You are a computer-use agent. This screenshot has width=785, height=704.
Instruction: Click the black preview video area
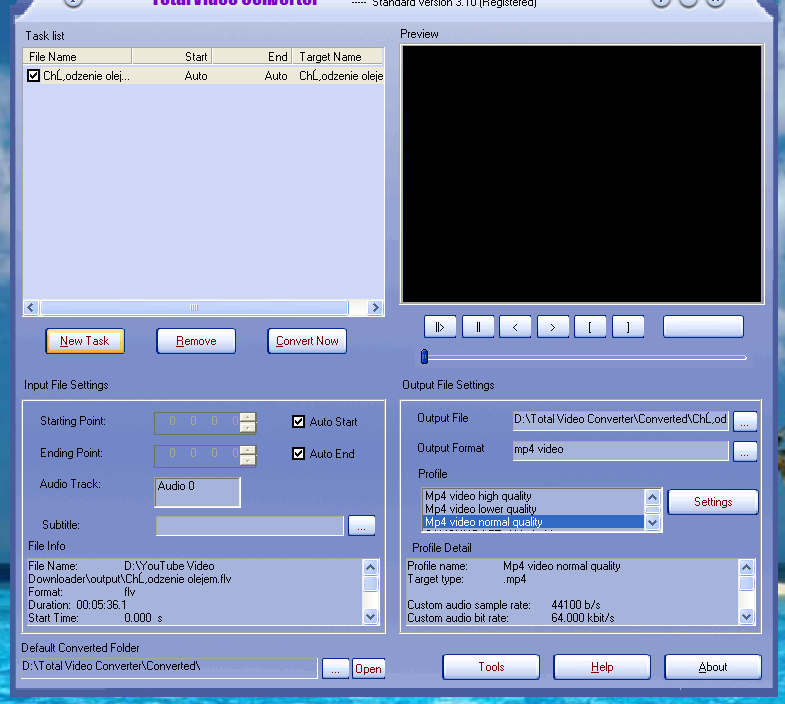[x=582, y=174]
